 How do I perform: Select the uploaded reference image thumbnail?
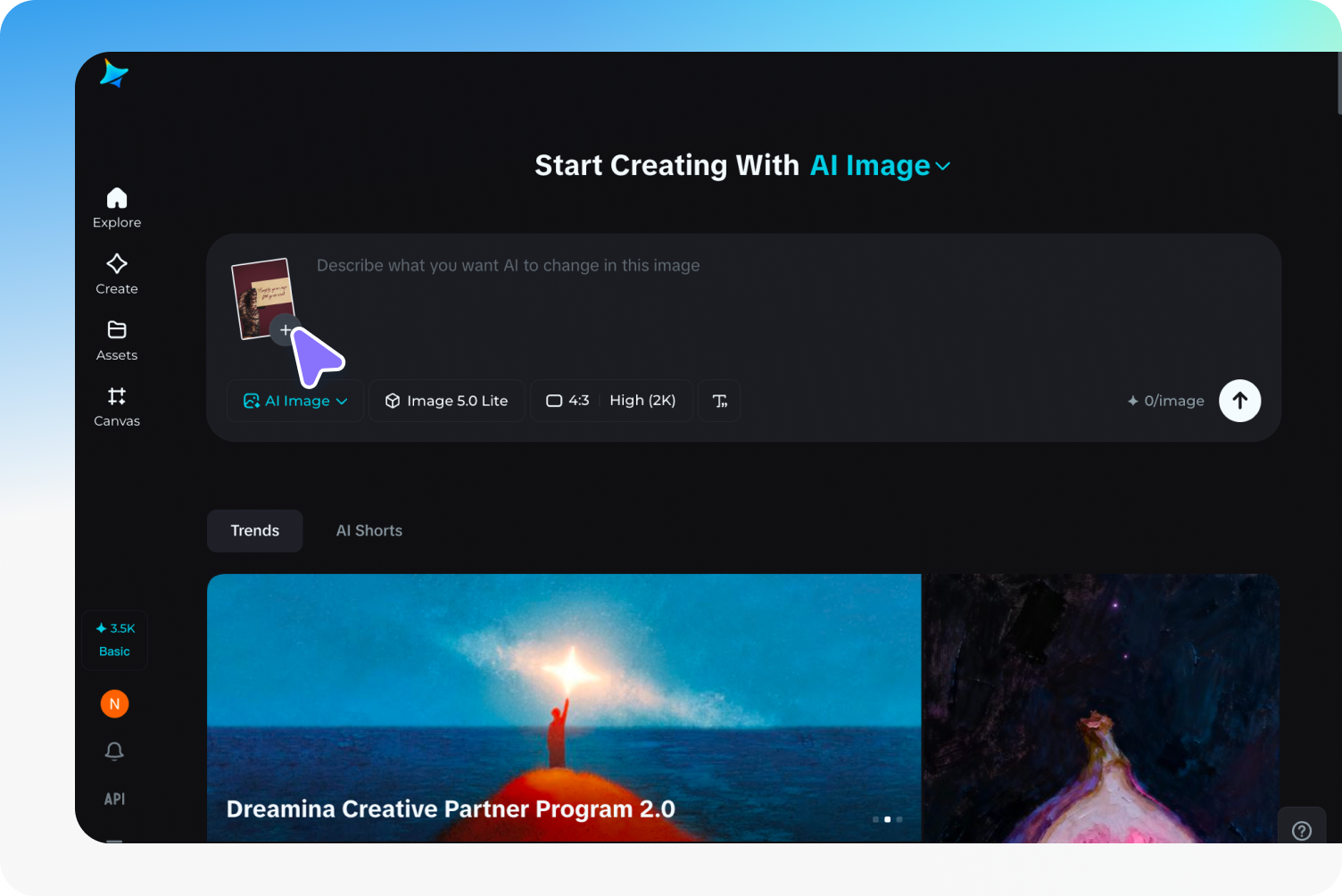coord(261,297)
